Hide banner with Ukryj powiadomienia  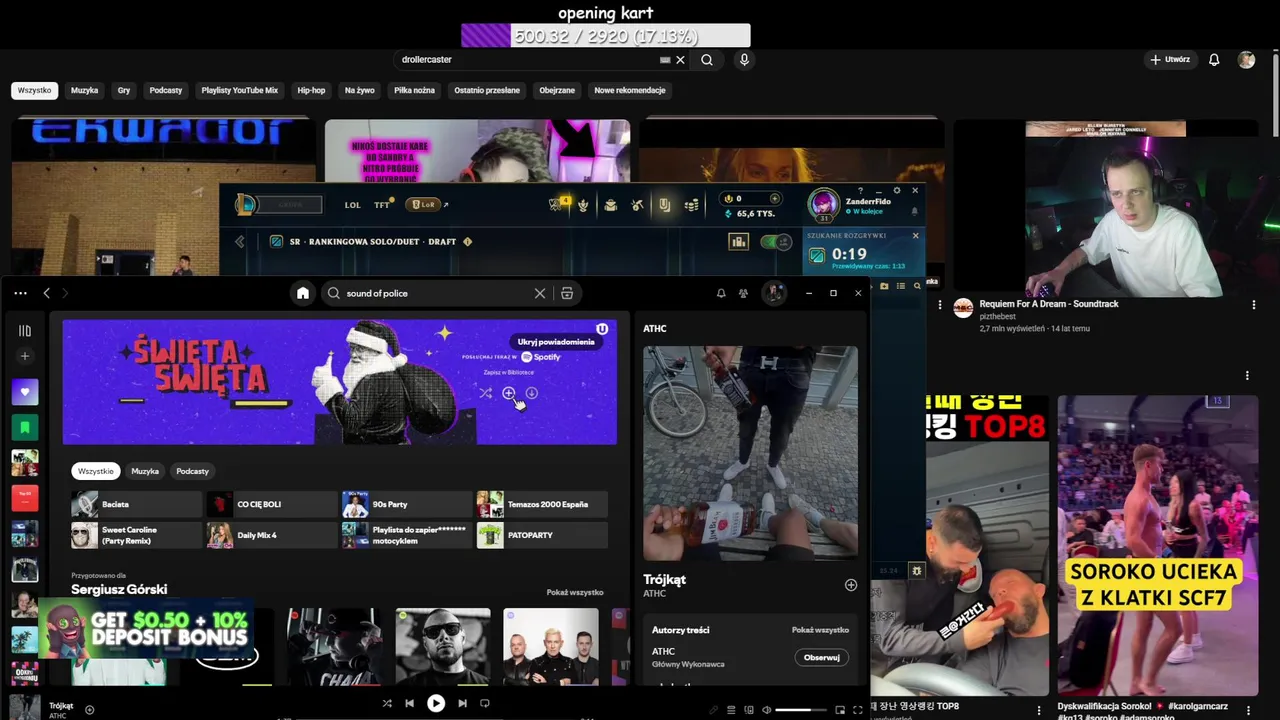coord(556,342)
